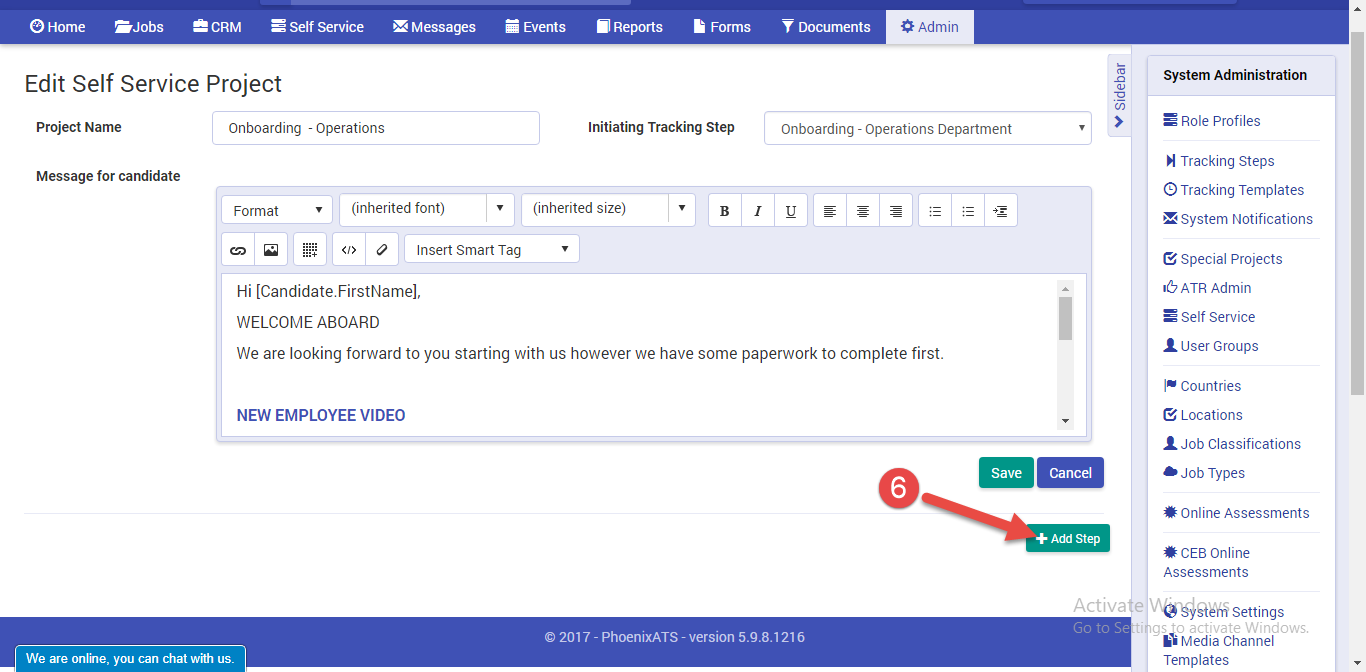The width and height of the screenshot is (1366, 672).
Task: Click the editor scrollbar down arrow
Action: pyautogui.click(x=1065, y=421)
